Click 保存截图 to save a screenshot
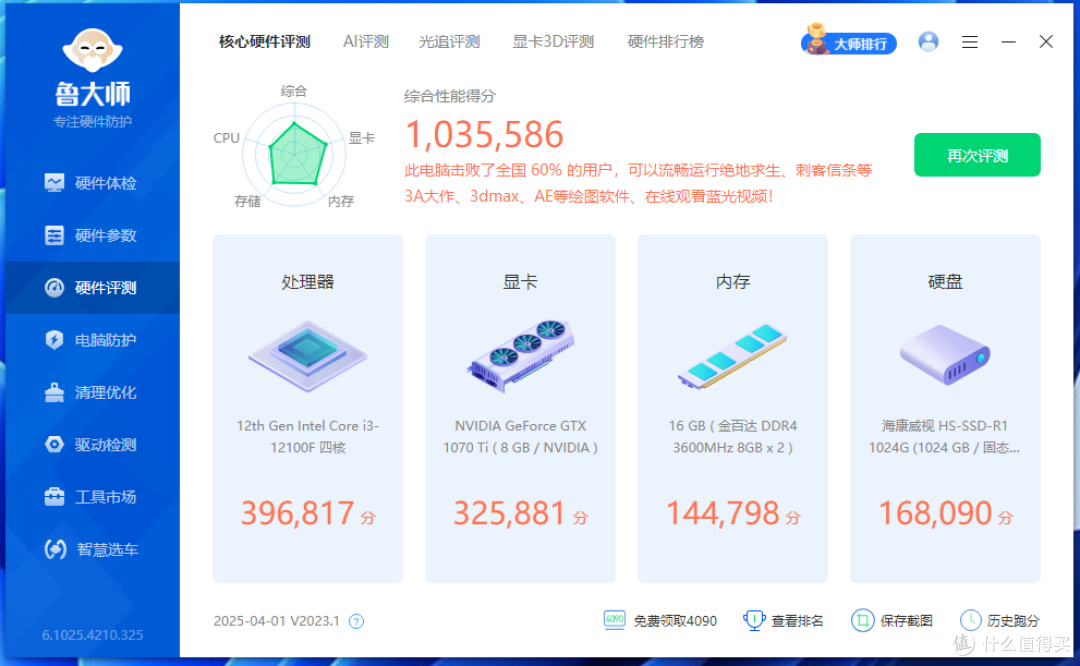This screenshot has width=1080, height=666. (x=892, y=621)
